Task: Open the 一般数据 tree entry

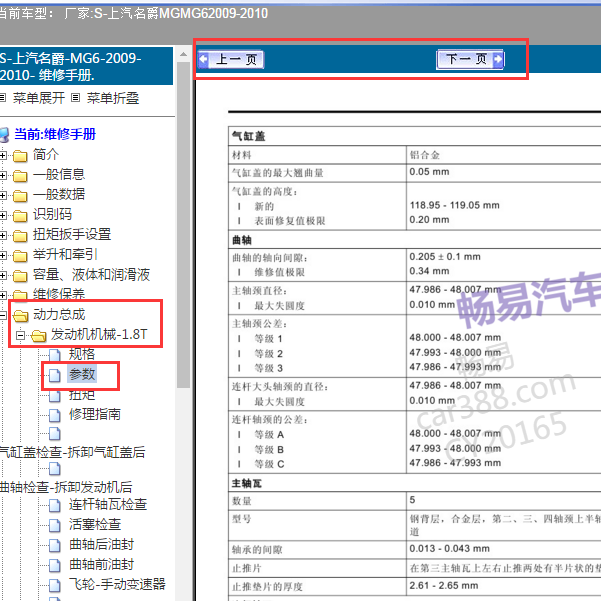Action: point(59,194)
